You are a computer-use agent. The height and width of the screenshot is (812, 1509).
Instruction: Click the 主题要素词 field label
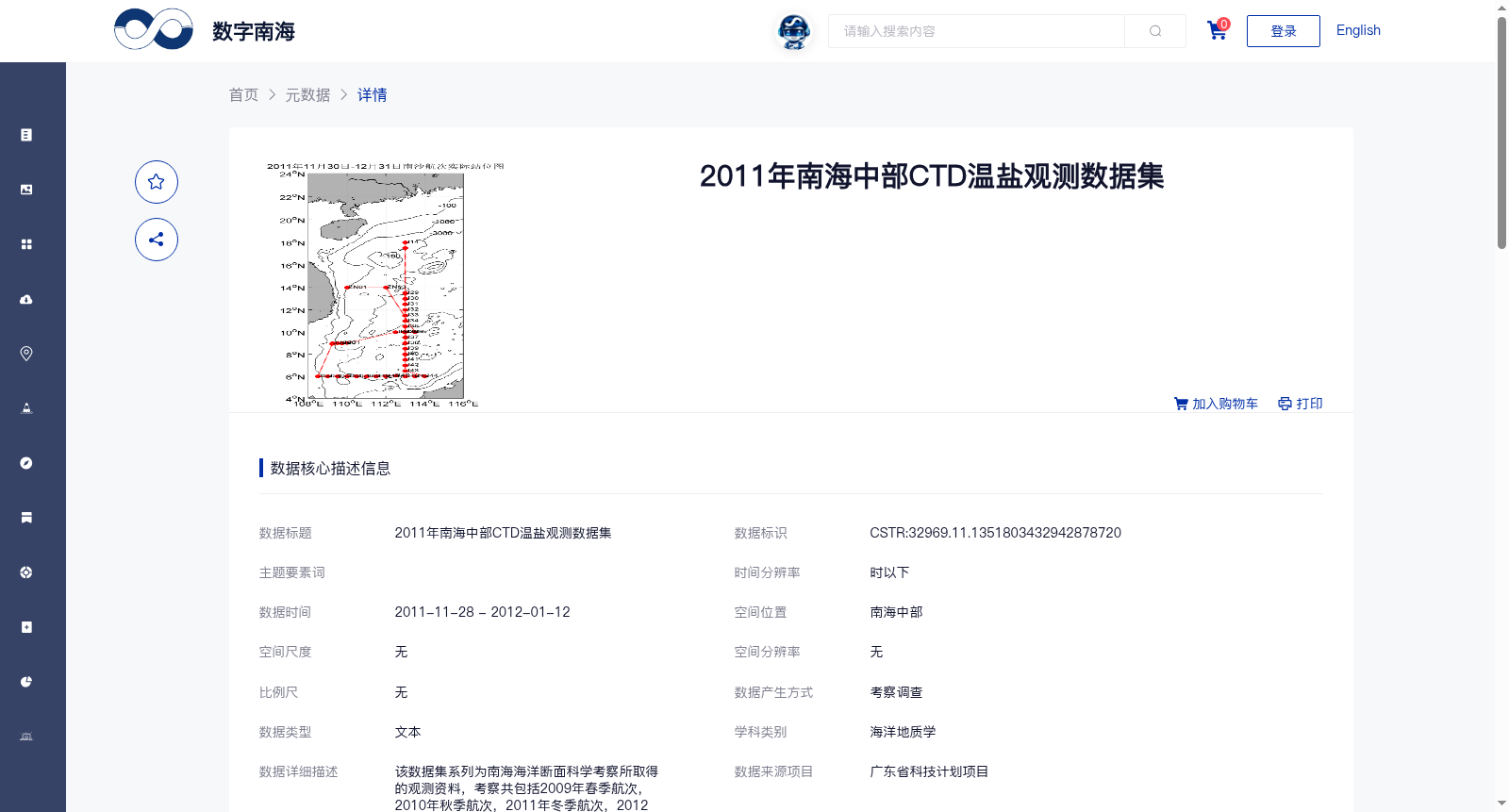point(291,572)
